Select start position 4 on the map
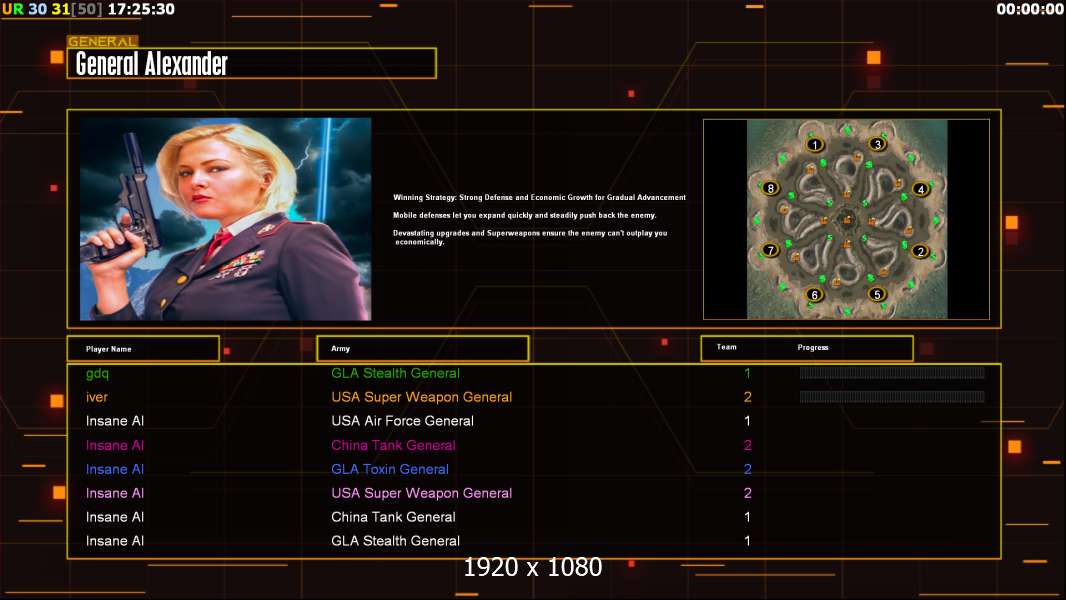The width and height of the screenshot is (1066, 600). tap(921, 189)
